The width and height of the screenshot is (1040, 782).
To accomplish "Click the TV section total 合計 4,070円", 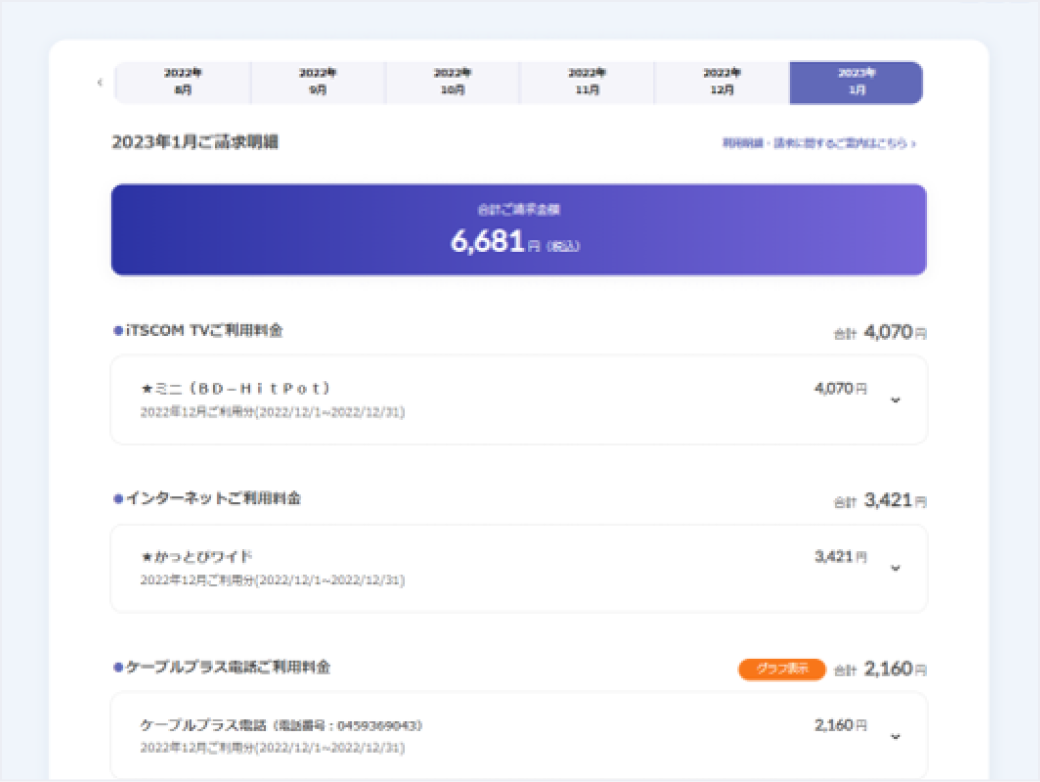I will (880, 332).
